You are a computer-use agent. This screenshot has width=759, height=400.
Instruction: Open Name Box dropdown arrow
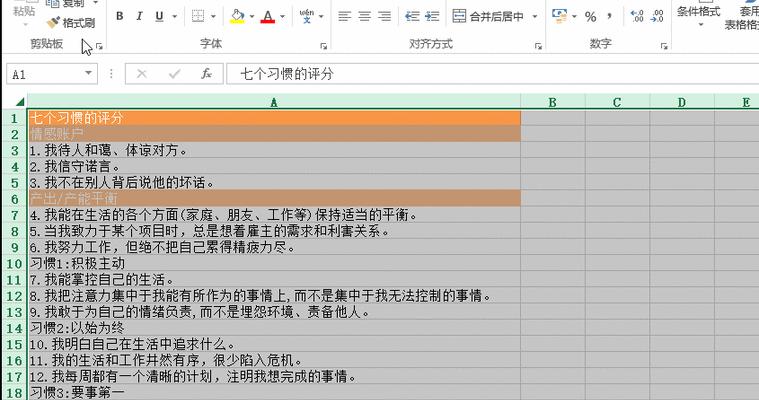coord(89,73)
